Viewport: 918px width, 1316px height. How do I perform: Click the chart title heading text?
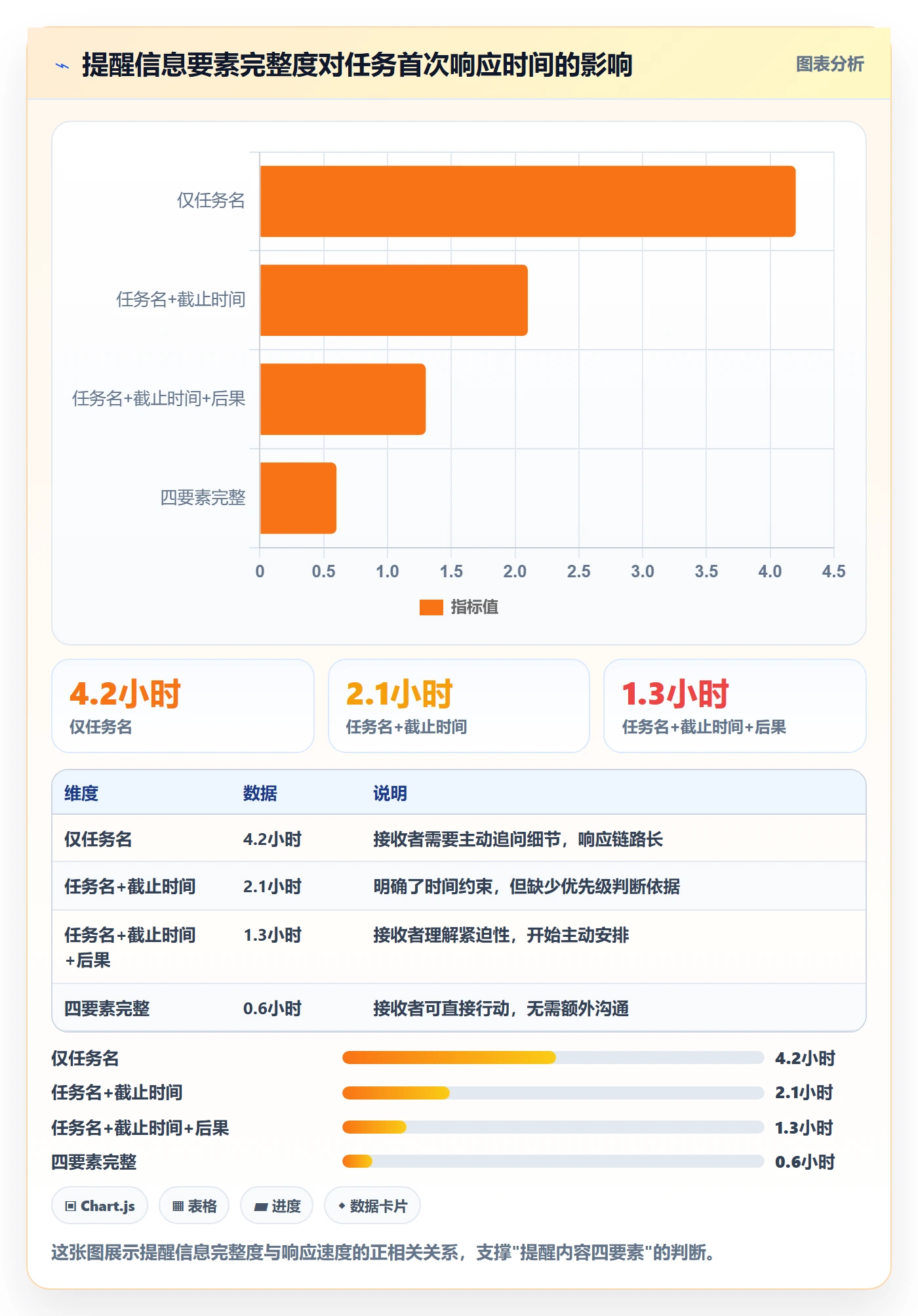pyautogui.click(x=357, y=65)
